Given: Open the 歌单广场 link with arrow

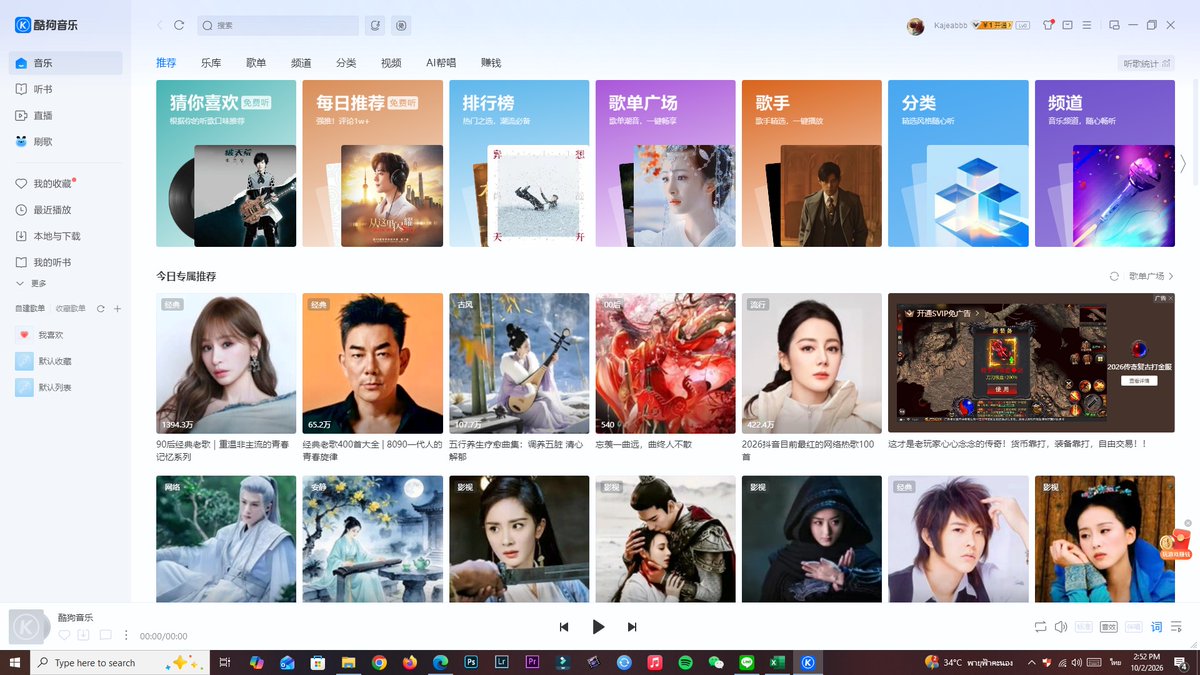Looking at the screenshot, I should pyautogui.click(x=1151, y=276).
